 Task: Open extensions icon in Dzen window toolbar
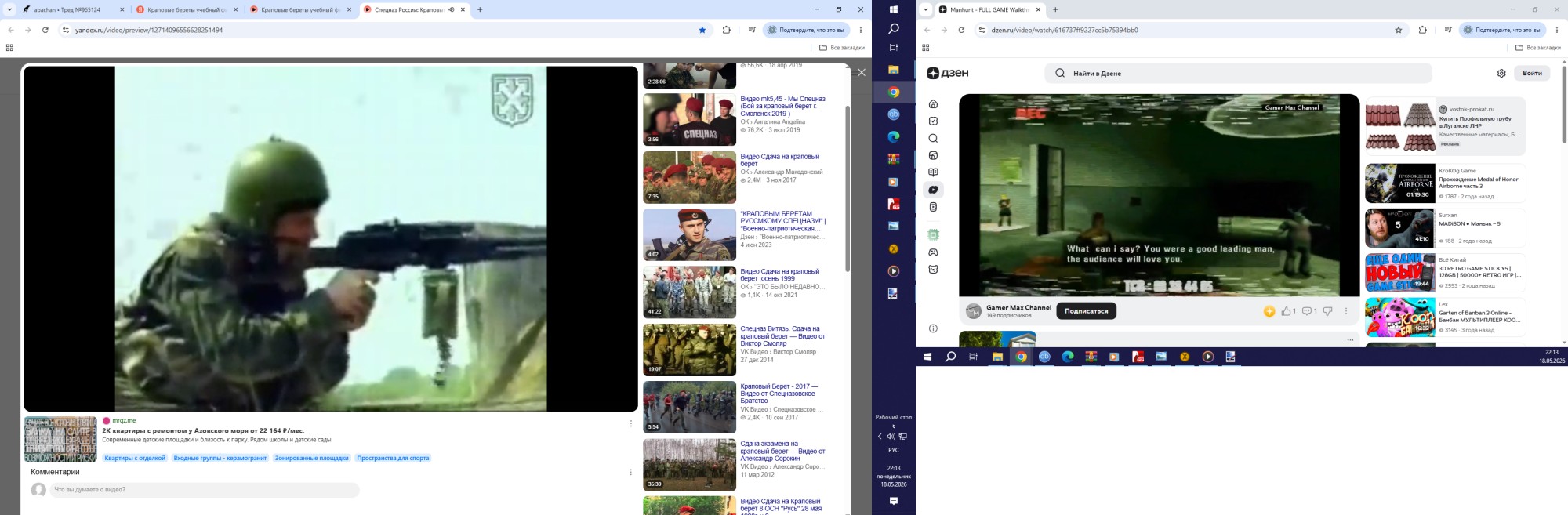1422,30
